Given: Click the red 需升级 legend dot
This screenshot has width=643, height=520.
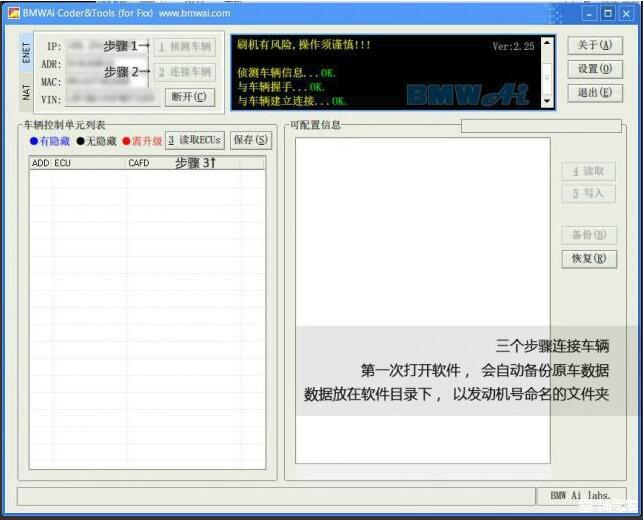Looking at the screenshot, I should [126, 141].
